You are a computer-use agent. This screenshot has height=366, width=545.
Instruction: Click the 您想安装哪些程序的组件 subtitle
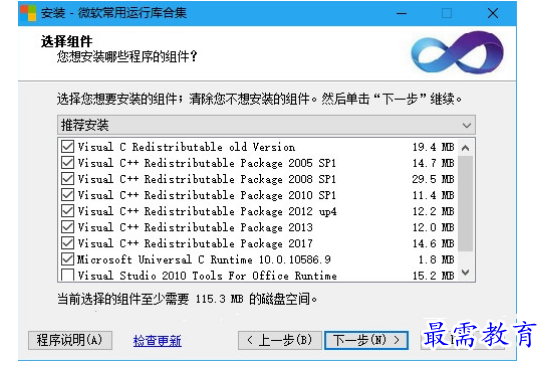coord(127,56)
